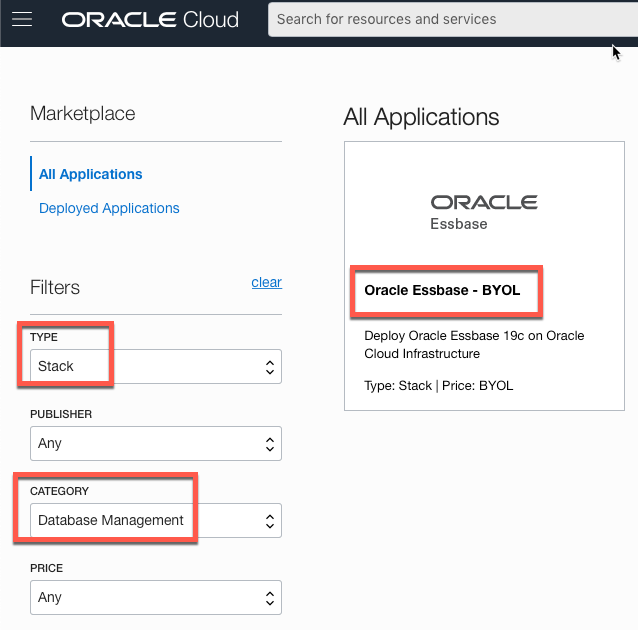Expand the Publisher dropdown
Viewport: 638px width, 630px height.
[156, 443]
